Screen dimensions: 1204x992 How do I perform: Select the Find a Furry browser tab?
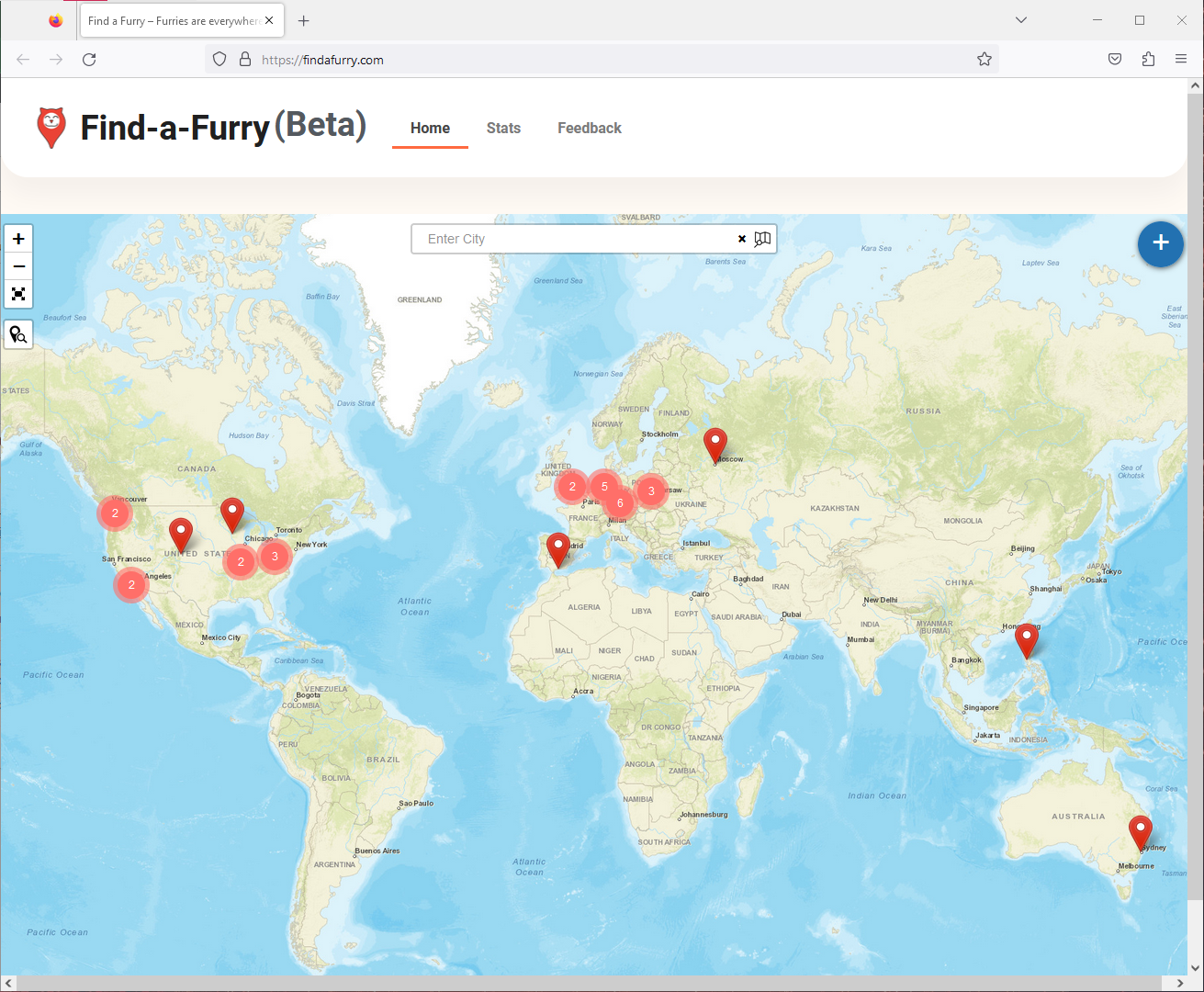click(182, 20)
